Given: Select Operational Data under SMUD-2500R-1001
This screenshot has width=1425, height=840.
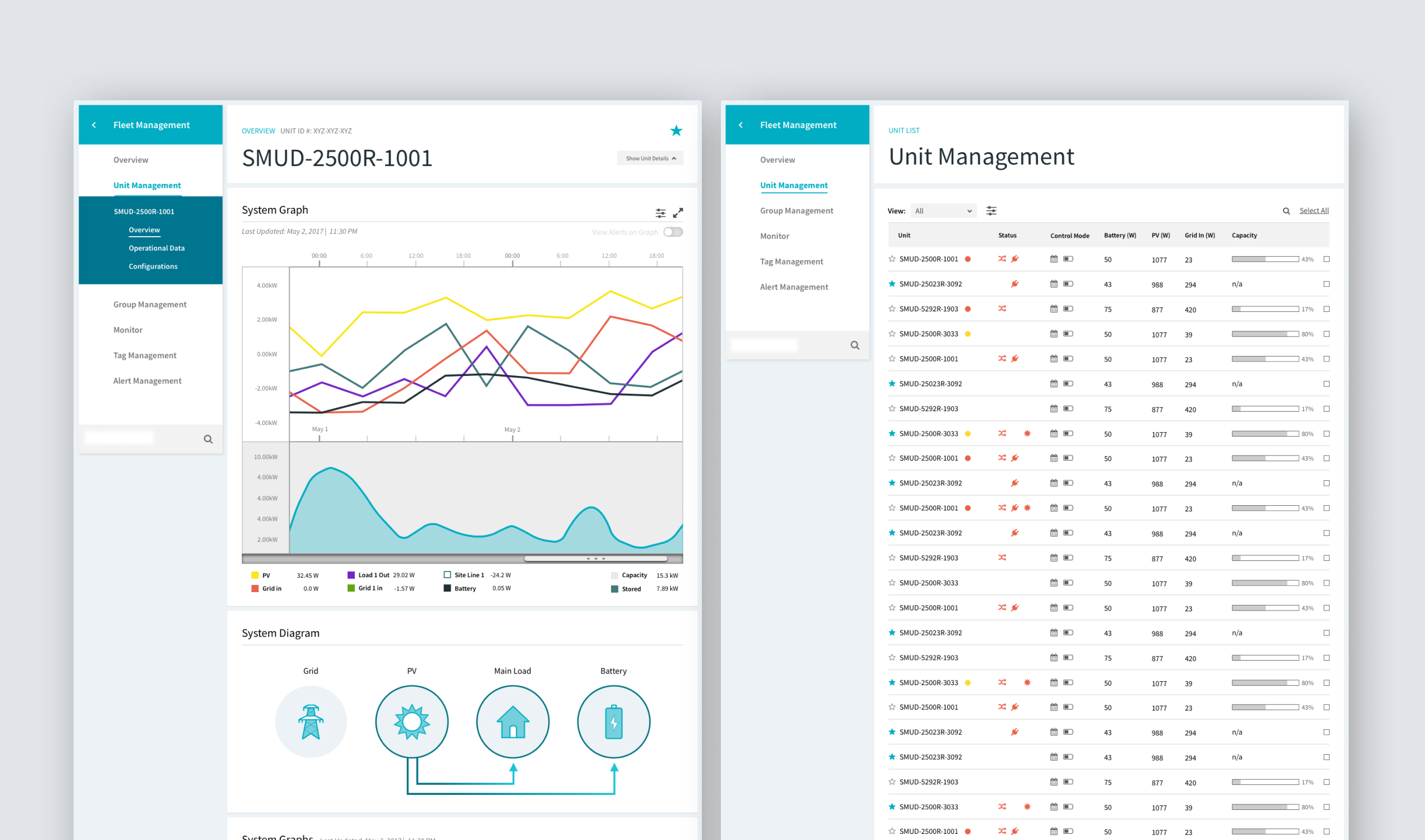Looking at the screenshot, I should [157, 248].
